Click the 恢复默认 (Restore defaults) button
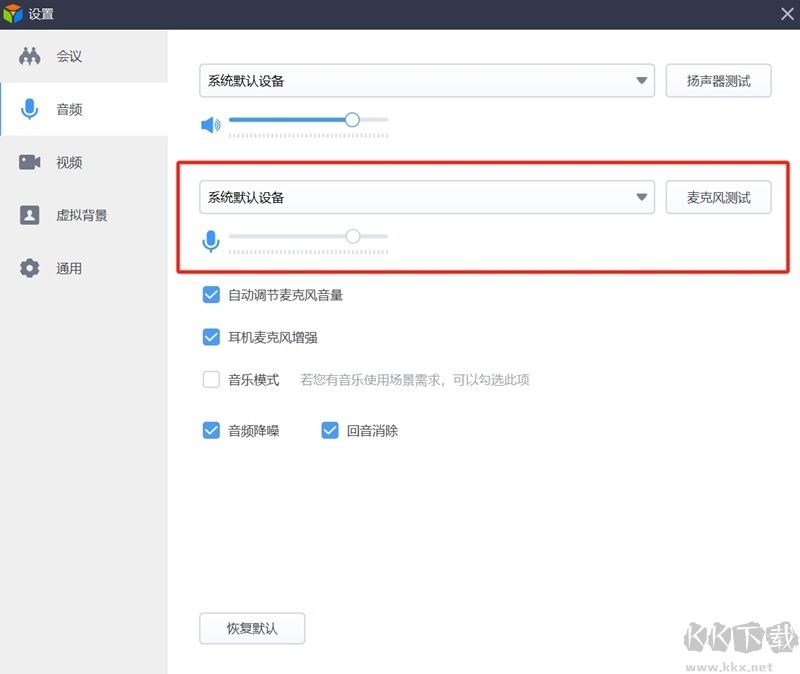 point(252,629)
